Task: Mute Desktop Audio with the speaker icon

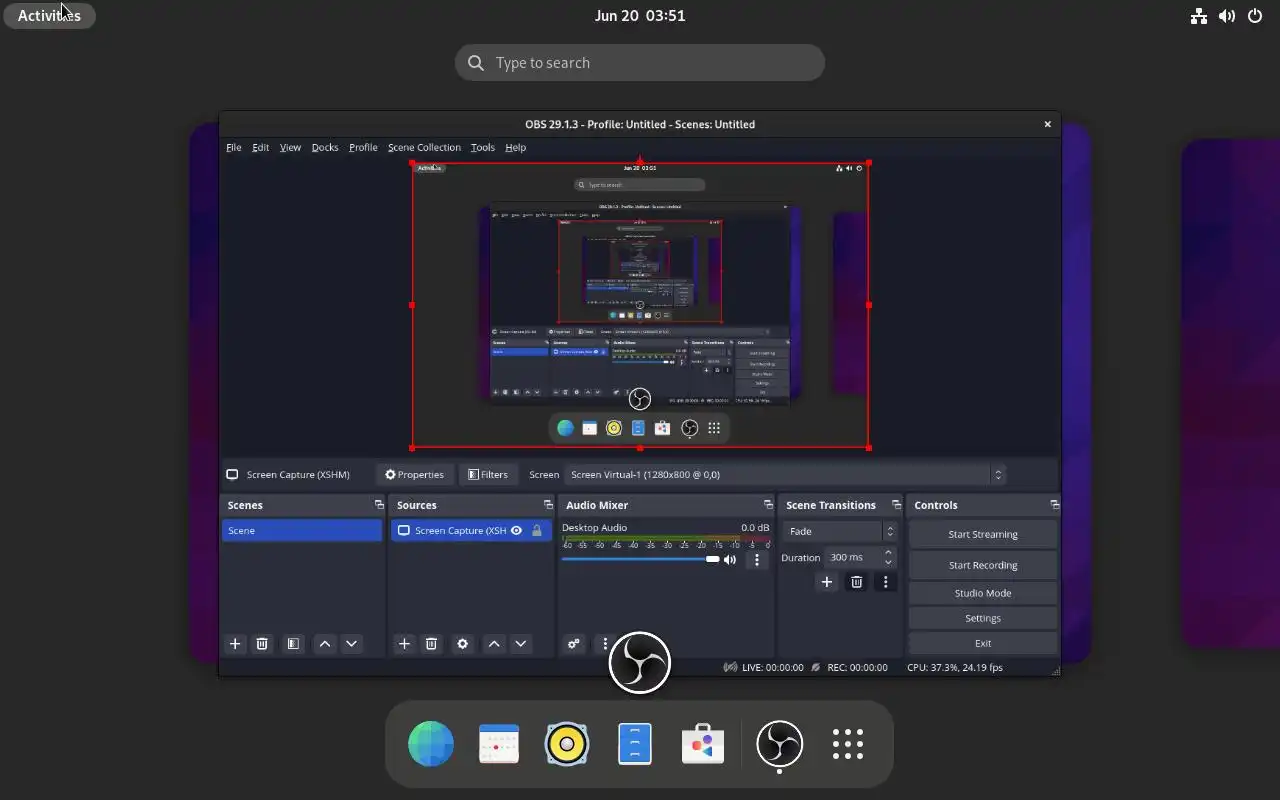Action: (x=730, y=560)
